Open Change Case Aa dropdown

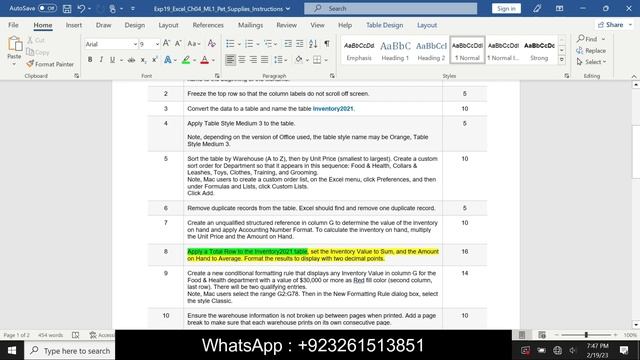click(193, 43)
